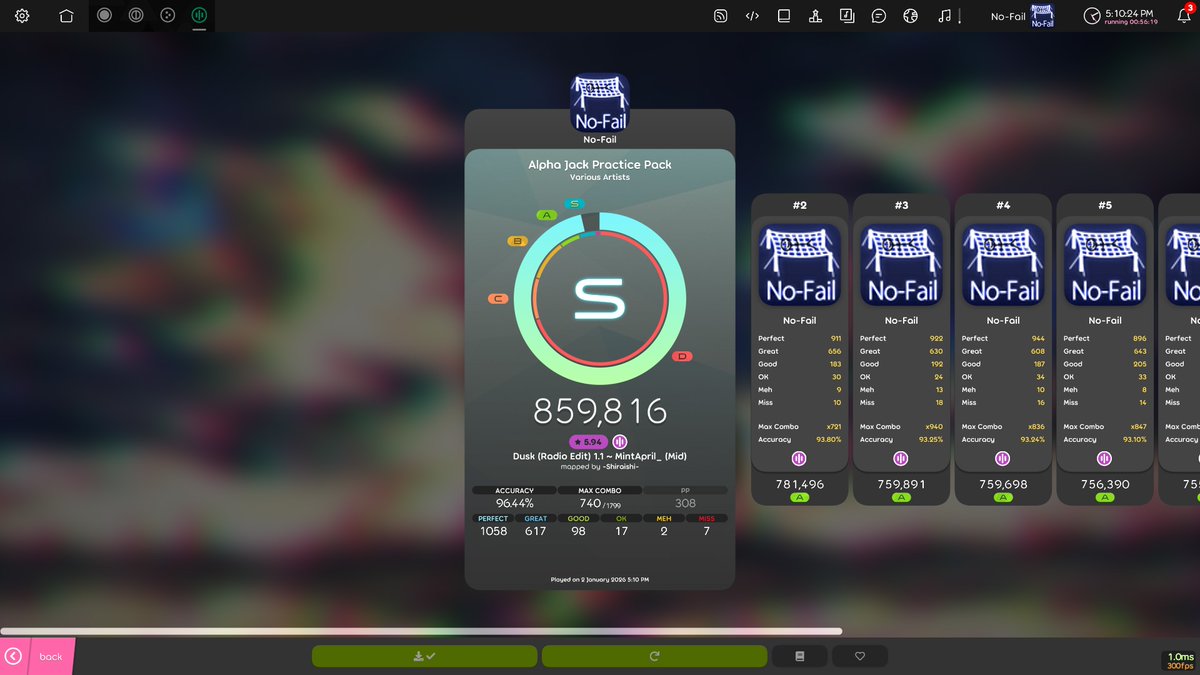The width and height of the screenshot is (1200, 675).
Task: Open the #2 score card avatar
Action: tap(800, 264)
